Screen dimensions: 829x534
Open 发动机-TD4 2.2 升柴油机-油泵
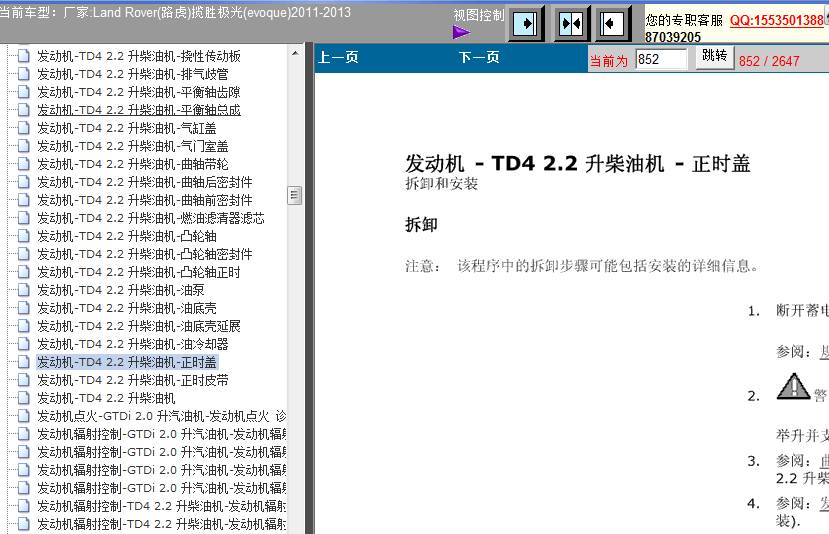point(121,290)
